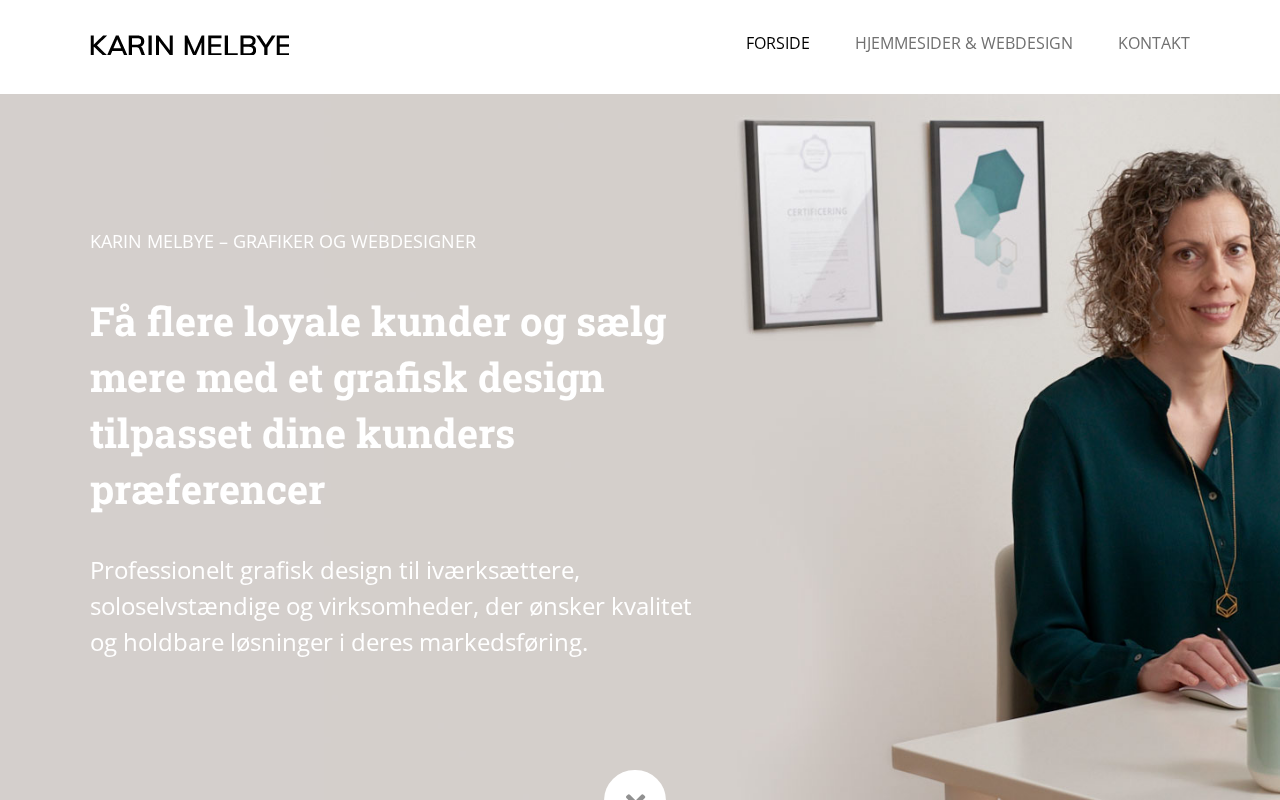The image size is (1280, 800).
Task: Click the gold hexagon necklace pendant
Action: pos(1227,604)
